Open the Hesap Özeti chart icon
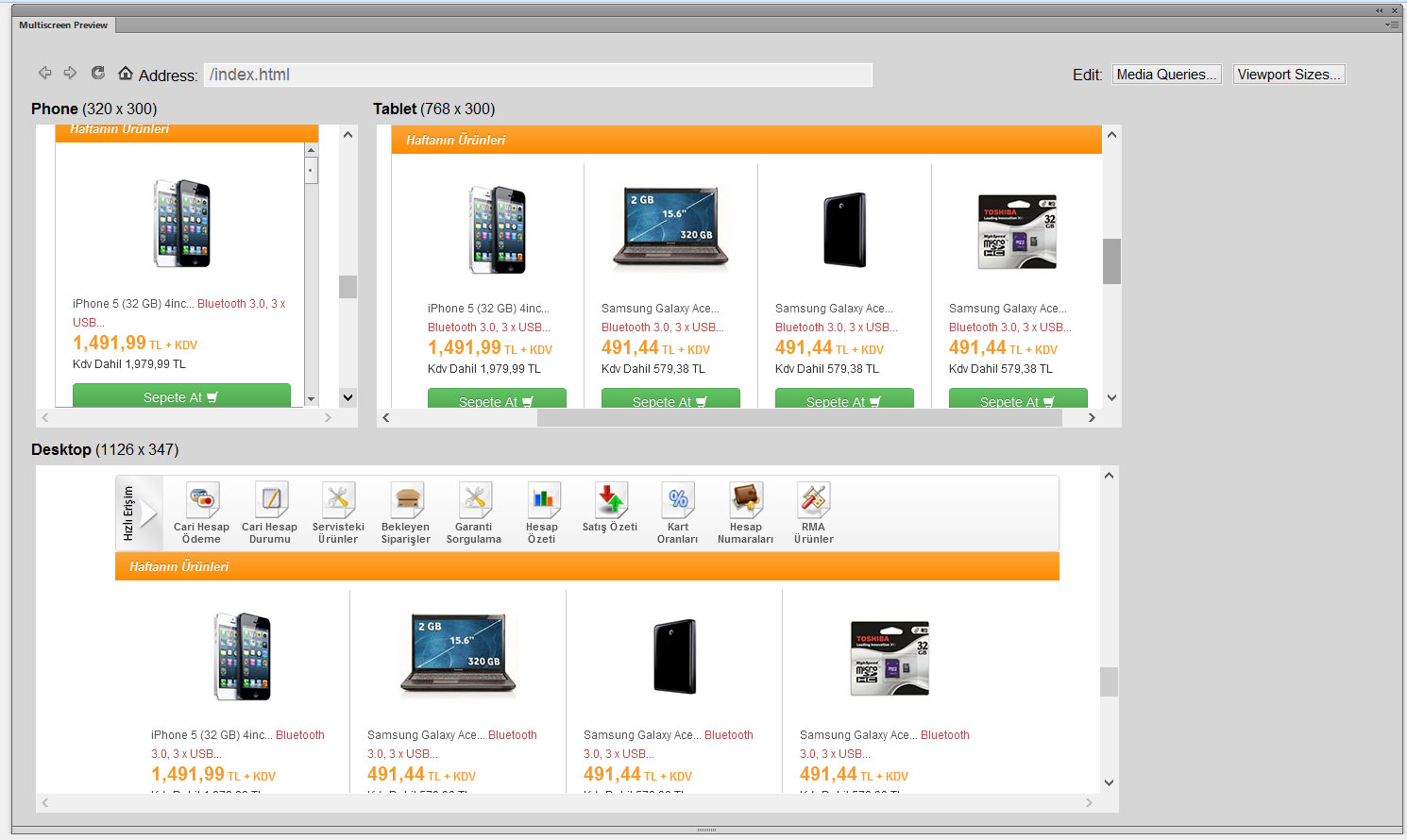 click(x=542, y=500)
